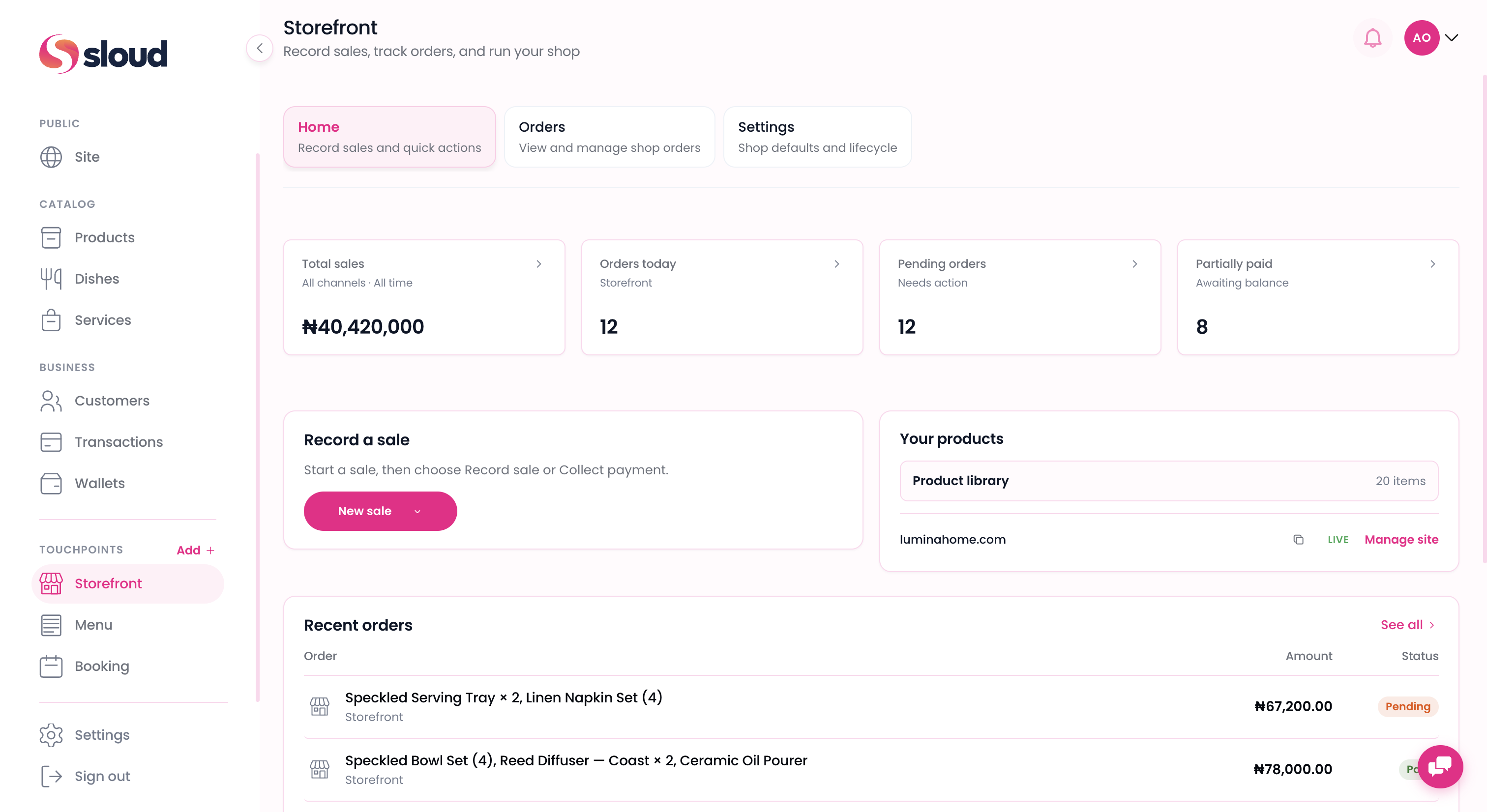The height and width of the screenshot is (812, 1487).
Task: Click the luminahome.com domain text
Action: click(x=952, y=540)
